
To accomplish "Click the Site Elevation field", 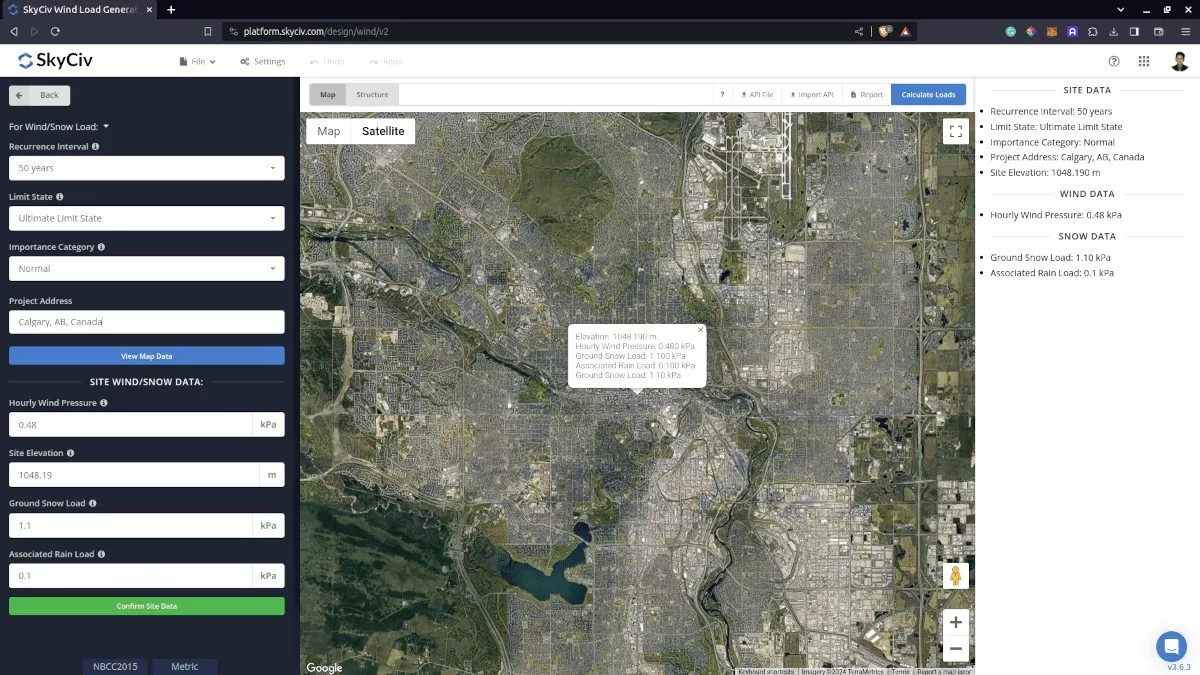I will 133,475.
